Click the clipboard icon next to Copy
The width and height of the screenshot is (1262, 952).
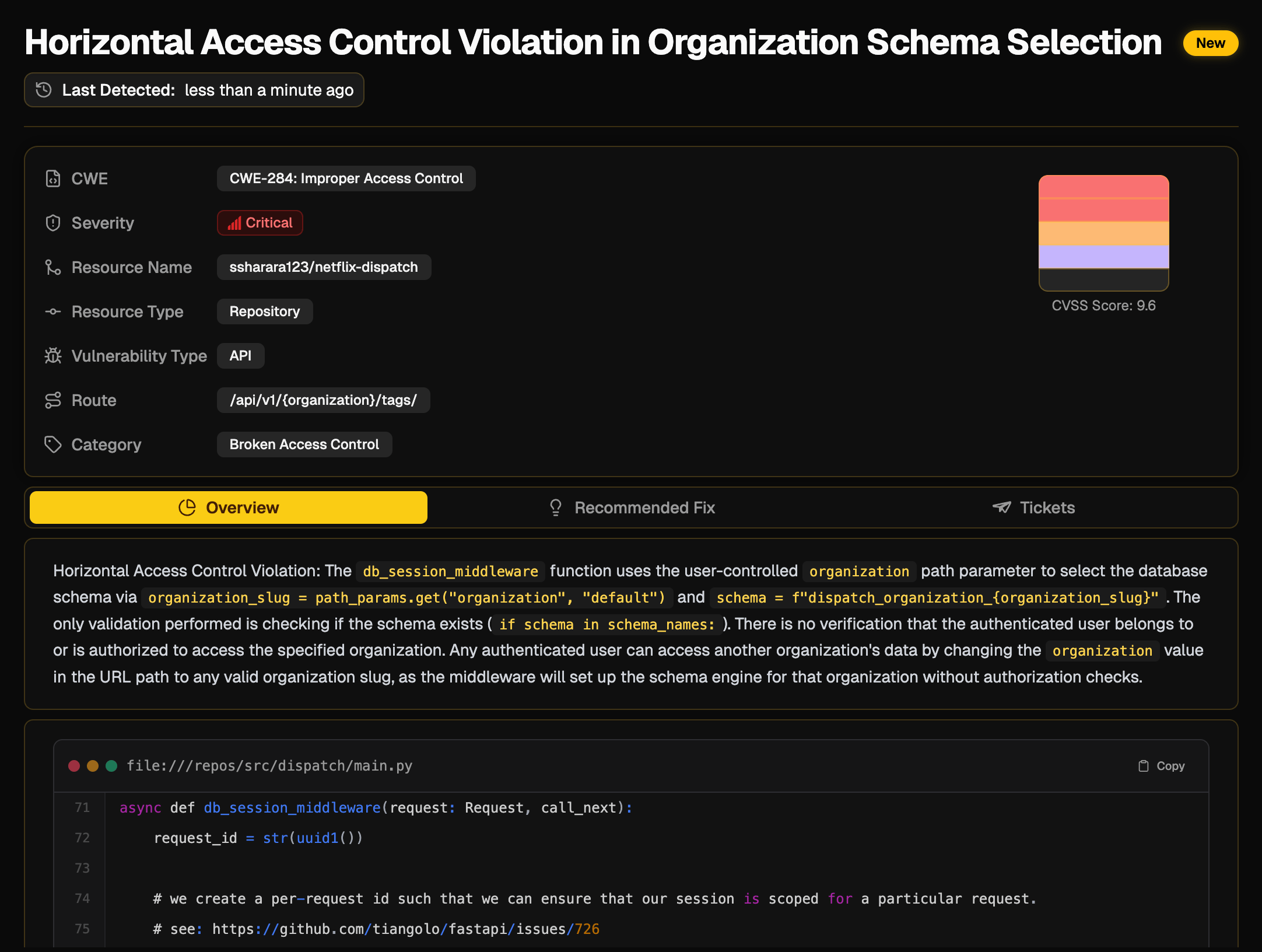[1144, 766]
